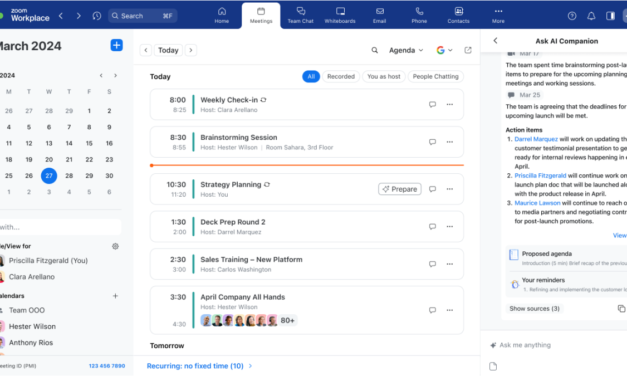This screenshot has width=627, height=376.
Task: Filter by You as host
Action: [383, 76]
